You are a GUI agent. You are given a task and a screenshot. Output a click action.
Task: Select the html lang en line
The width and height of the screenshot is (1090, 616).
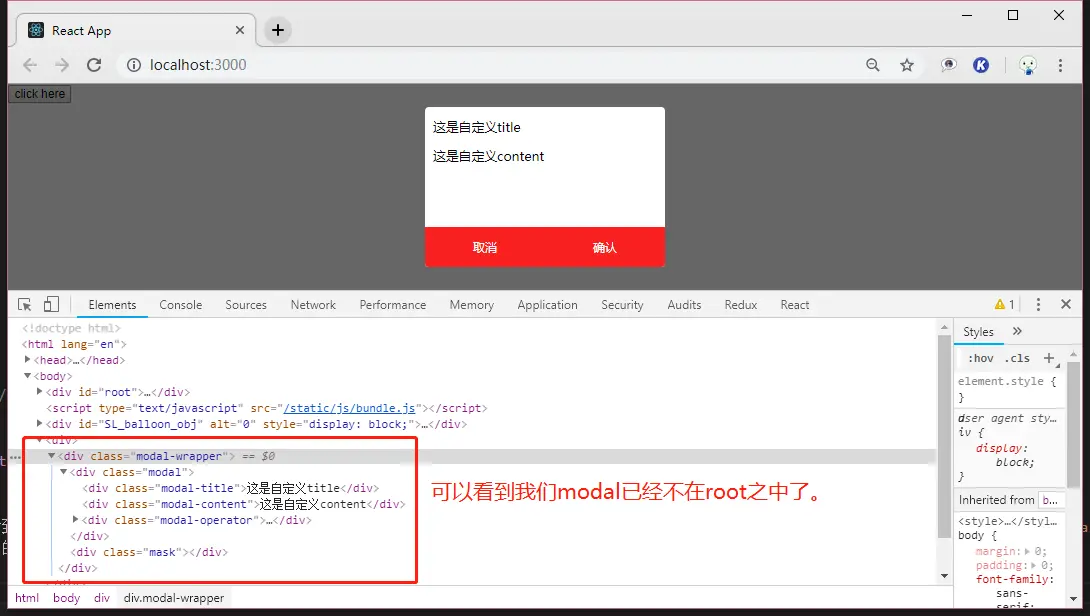coord(74,344)
